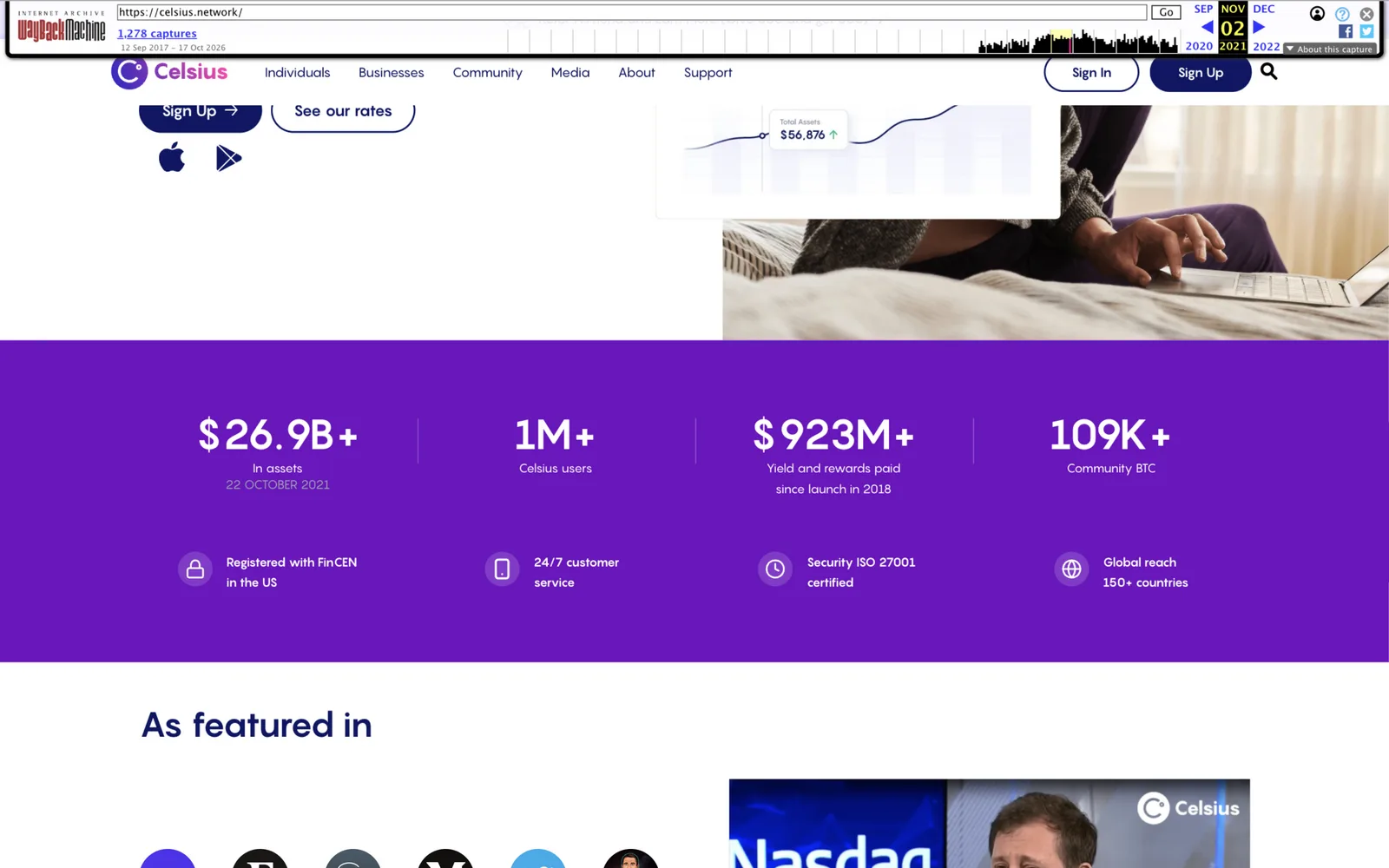Click the $923M+ yield and rewards figure

833,435
